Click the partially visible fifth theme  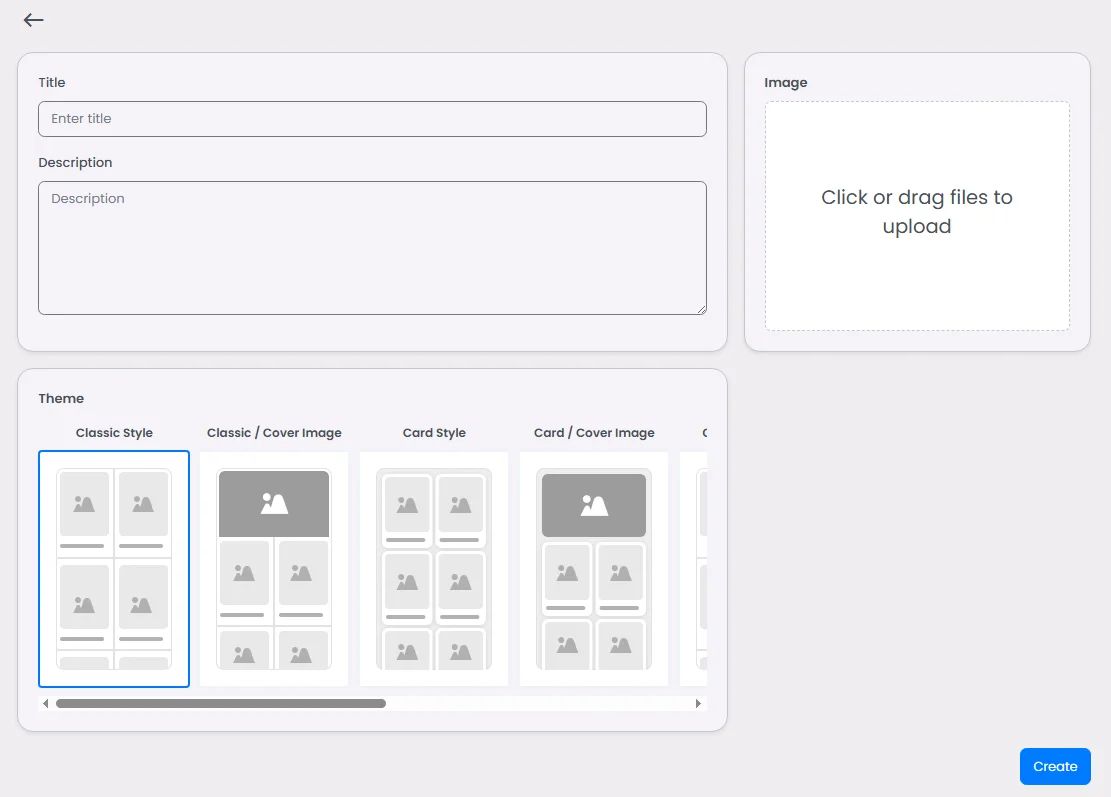coord(694,569)
